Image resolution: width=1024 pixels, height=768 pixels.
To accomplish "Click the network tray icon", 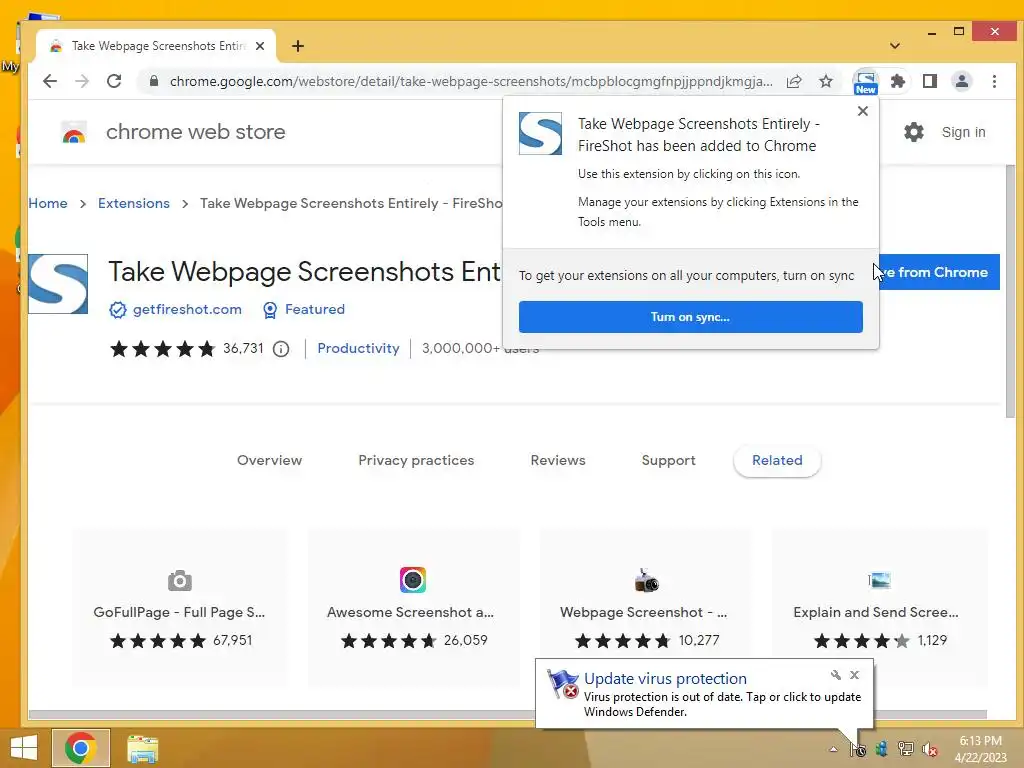I will (906, 749).
